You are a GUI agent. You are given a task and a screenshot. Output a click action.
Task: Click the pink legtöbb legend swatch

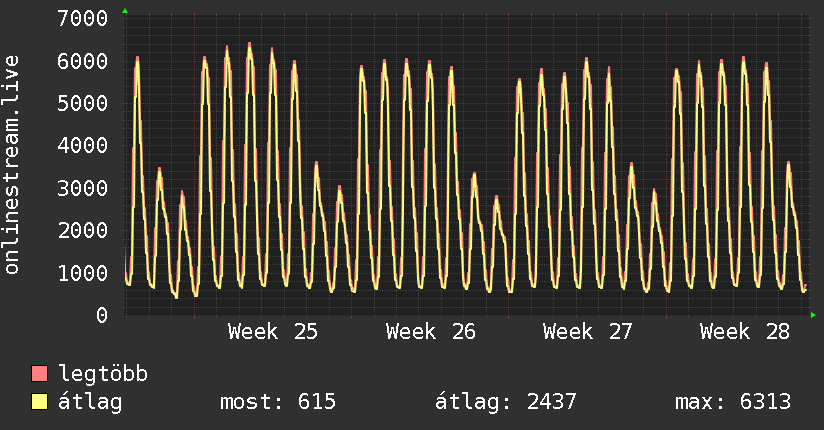pyautogui.click(x=39, y=374)
